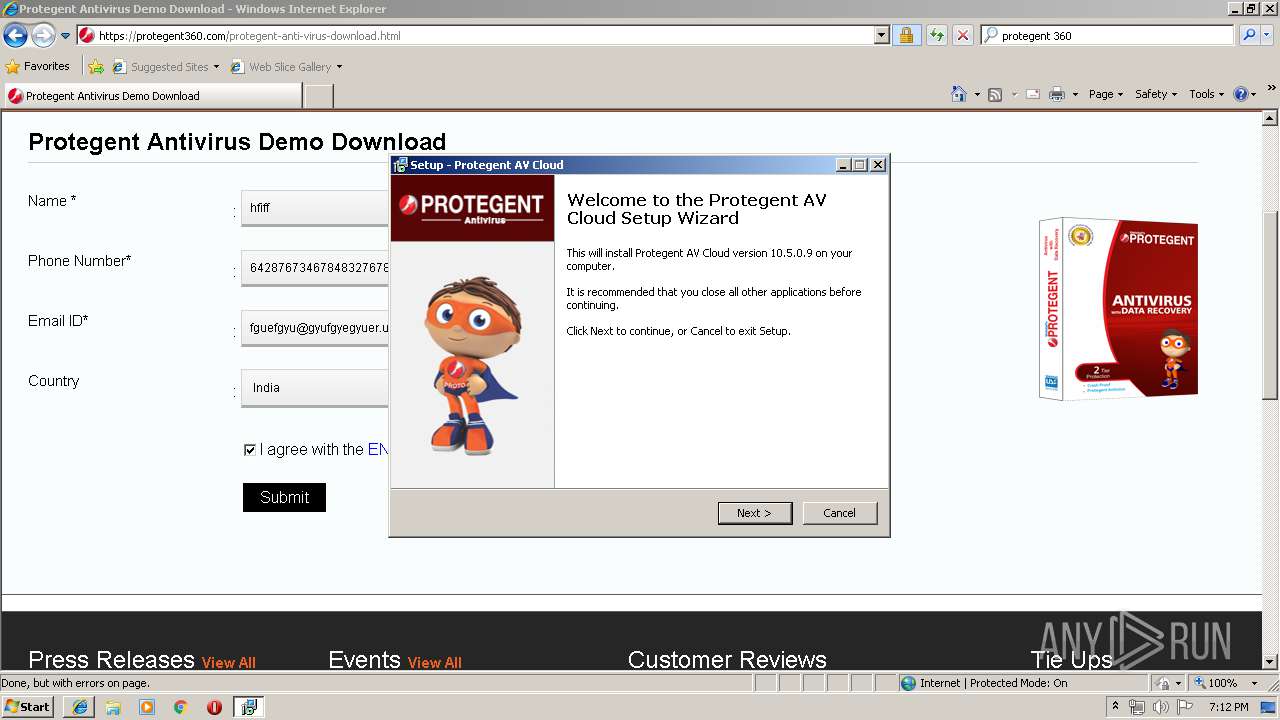Expand the print options dropdown arrow
Screen dimensions: 1280x720
click(x=1075, y=94)
